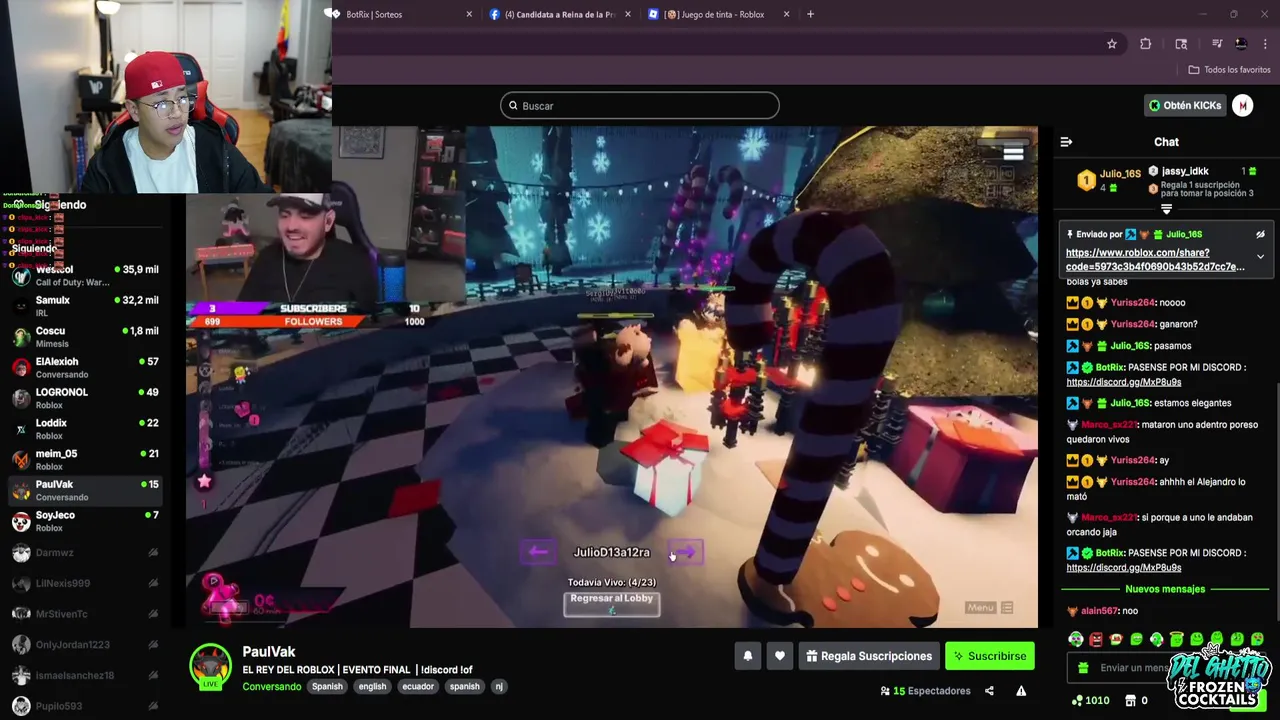Open the browser extensions puzzle icon
The height and width of the screenshot is (720, 1280).
click(1146, 44)
